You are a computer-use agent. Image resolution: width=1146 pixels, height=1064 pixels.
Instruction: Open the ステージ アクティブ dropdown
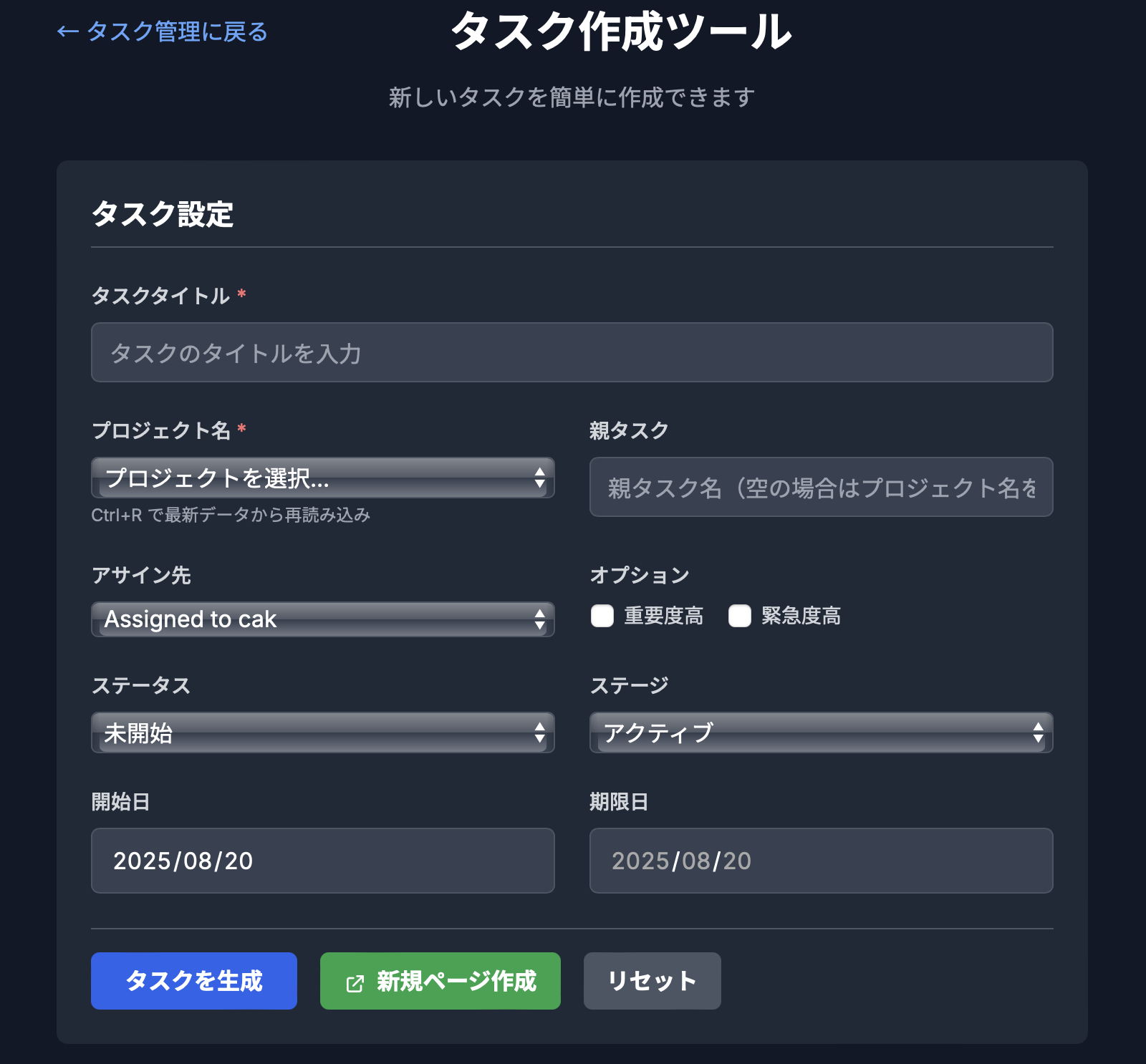tap(821, 732)
